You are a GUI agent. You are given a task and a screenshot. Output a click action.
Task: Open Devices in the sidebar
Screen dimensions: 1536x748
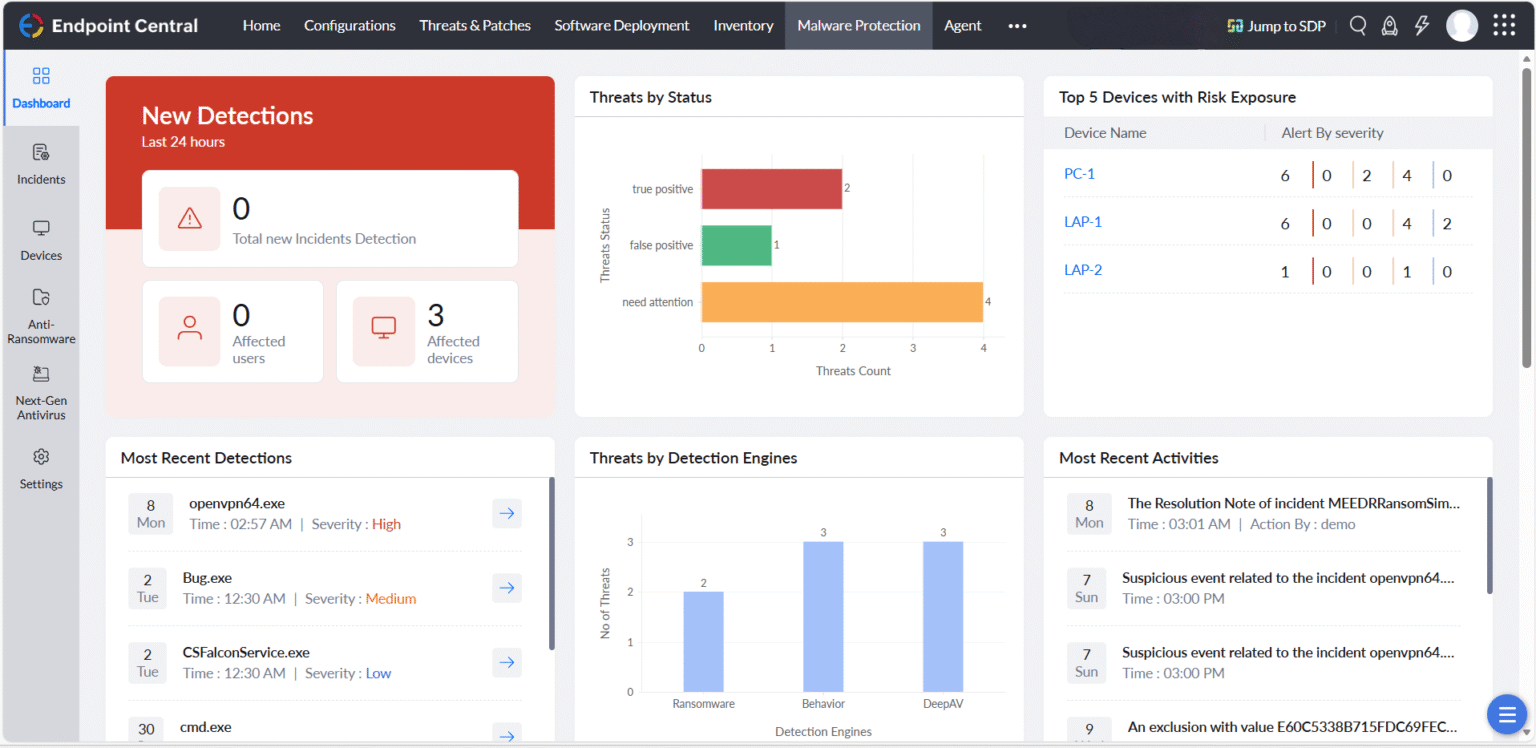tap(41, 241)
